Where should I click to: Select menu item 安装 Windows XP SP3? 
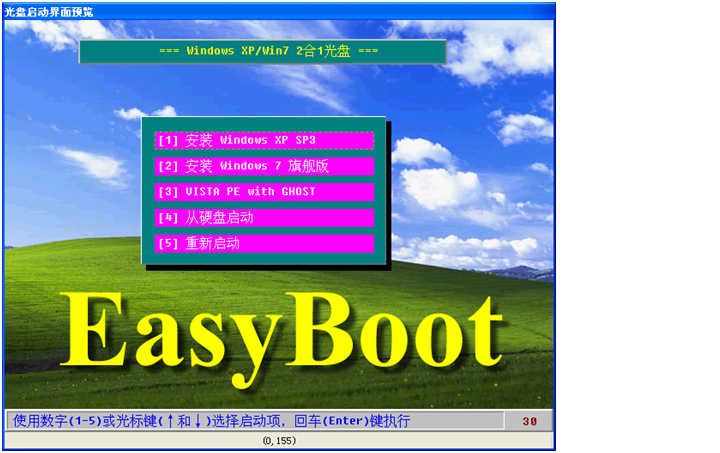pos(264,140)
